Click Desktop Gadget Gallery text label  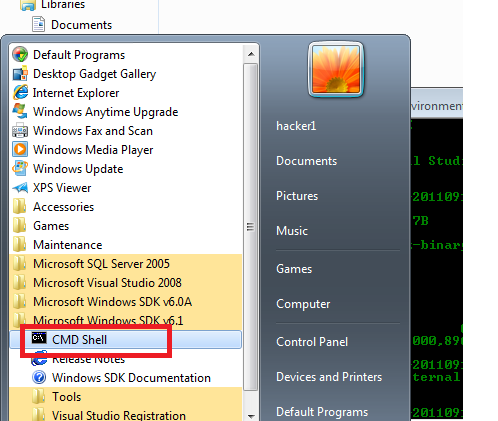[94, 74]
